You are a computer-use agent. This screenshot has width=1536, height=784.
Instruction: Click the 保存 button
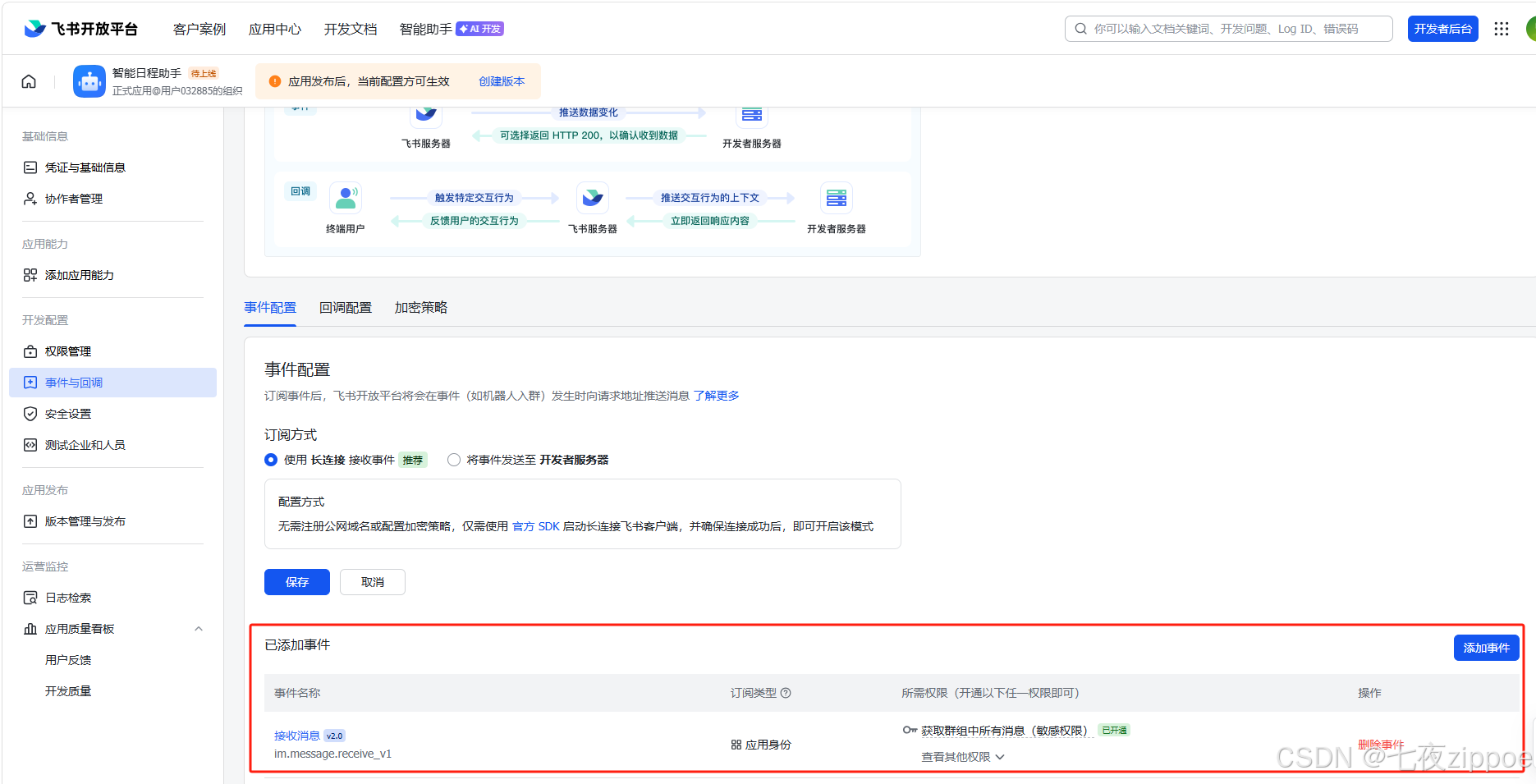pyautogui.click(x=297, y=582)
